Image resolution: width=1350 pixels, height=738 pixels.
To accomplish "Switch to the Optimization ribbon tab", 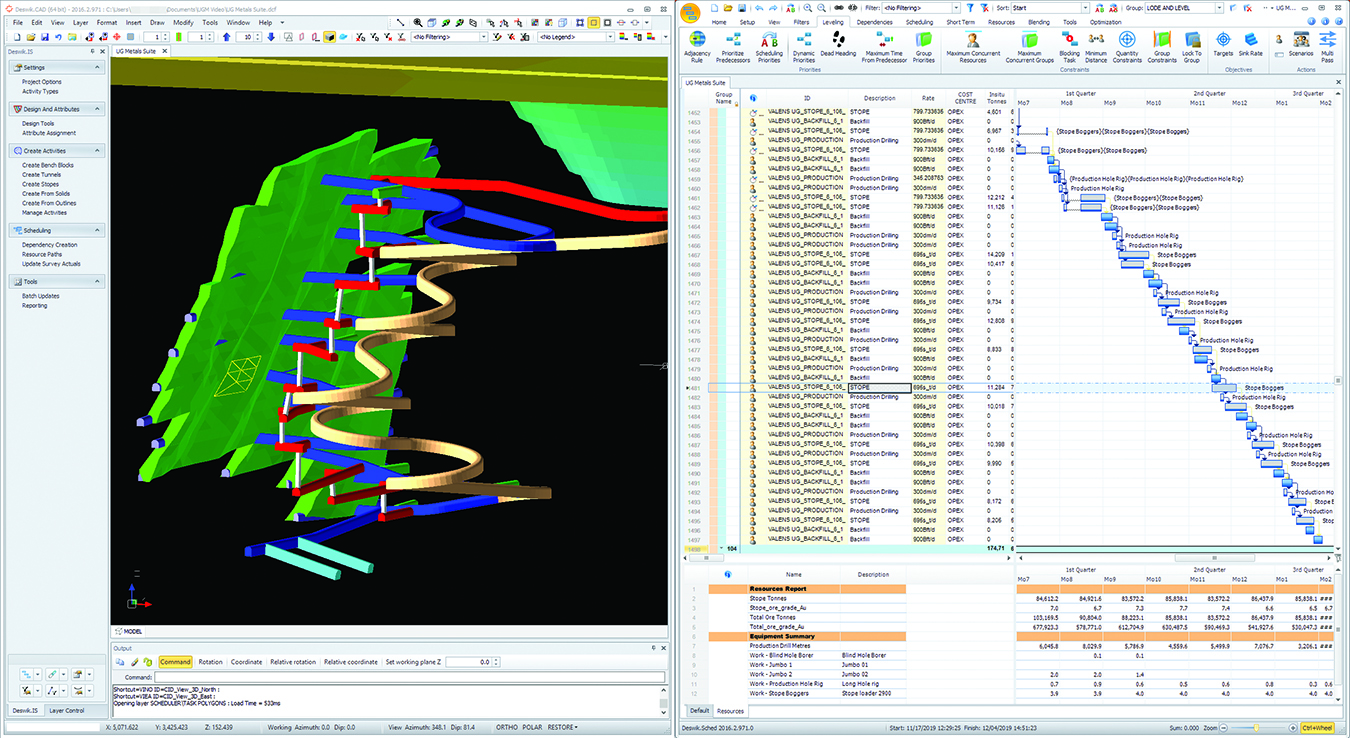I will [x=1106, y=21].
